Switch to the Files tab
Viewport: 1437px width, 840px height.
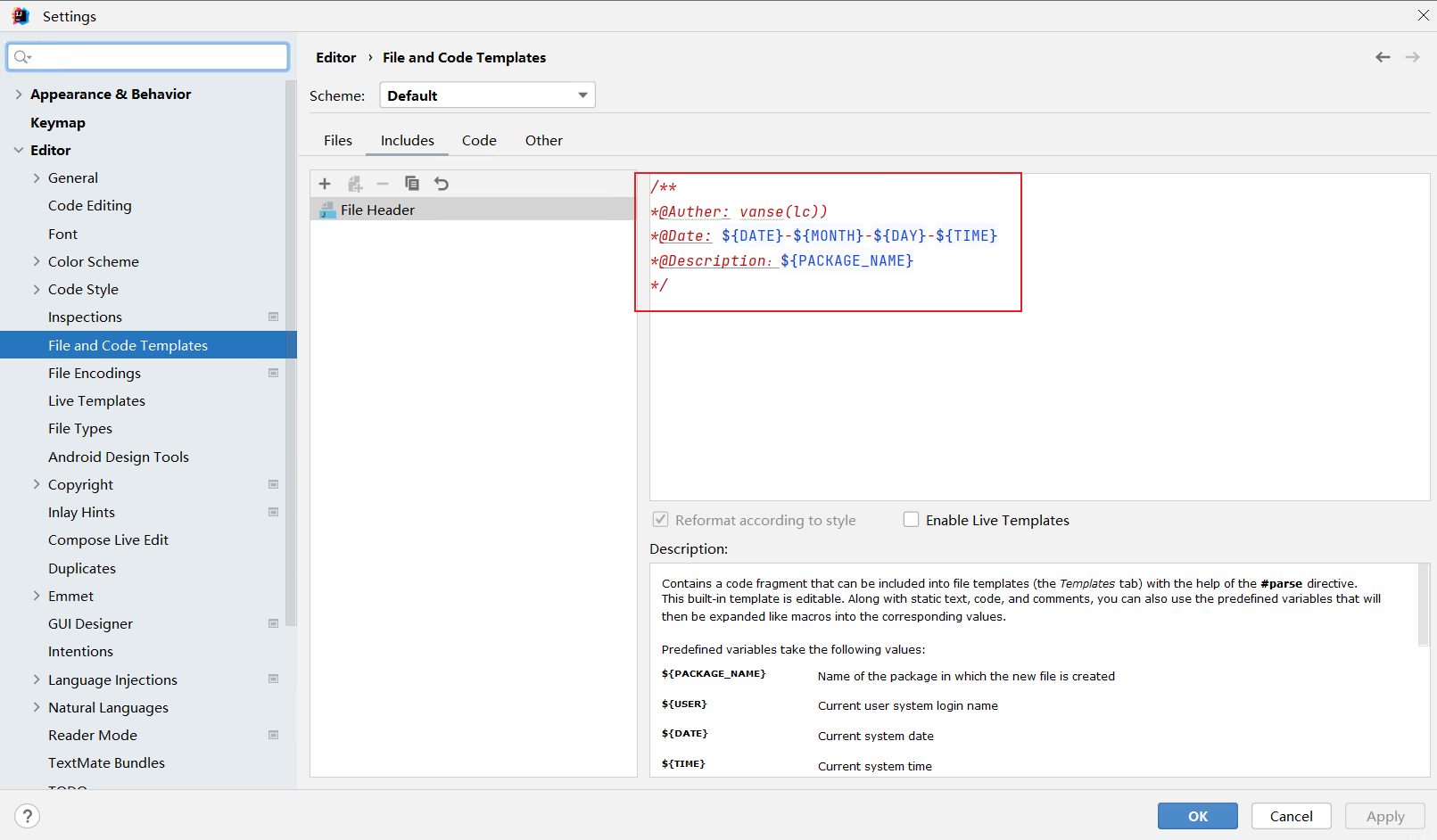pos(338,140)
